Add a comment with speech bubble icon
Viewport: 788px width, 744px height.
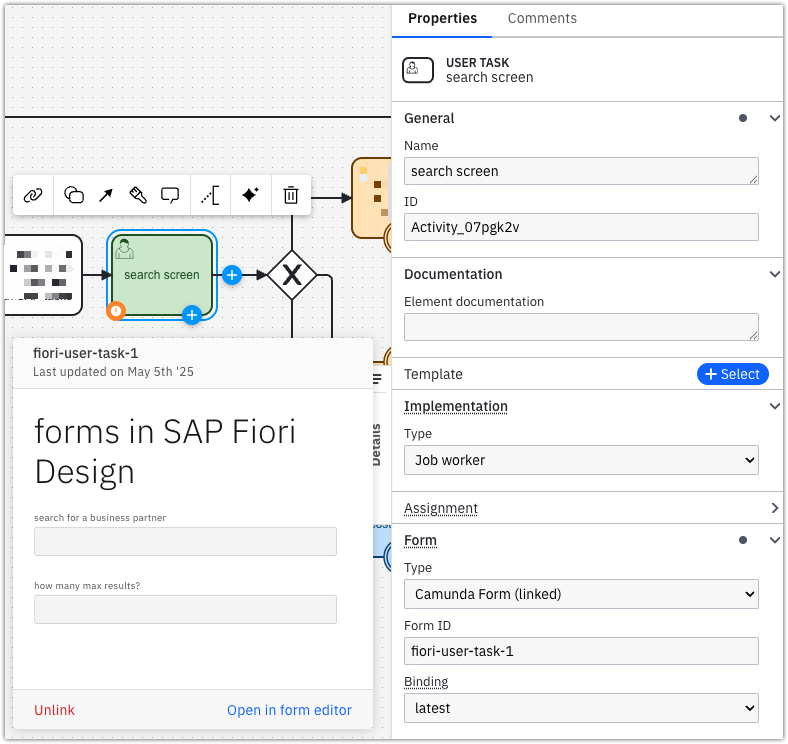tap(170, 195)
